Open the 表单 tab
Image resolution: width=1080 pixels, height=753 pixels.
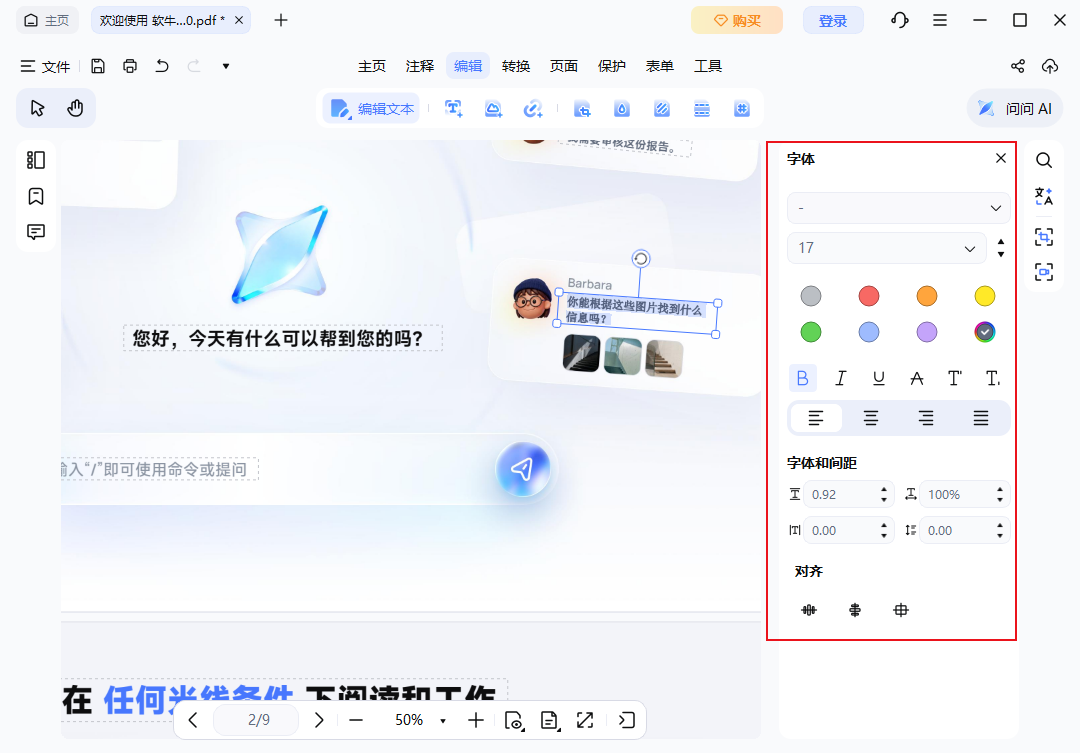[660, 66]
